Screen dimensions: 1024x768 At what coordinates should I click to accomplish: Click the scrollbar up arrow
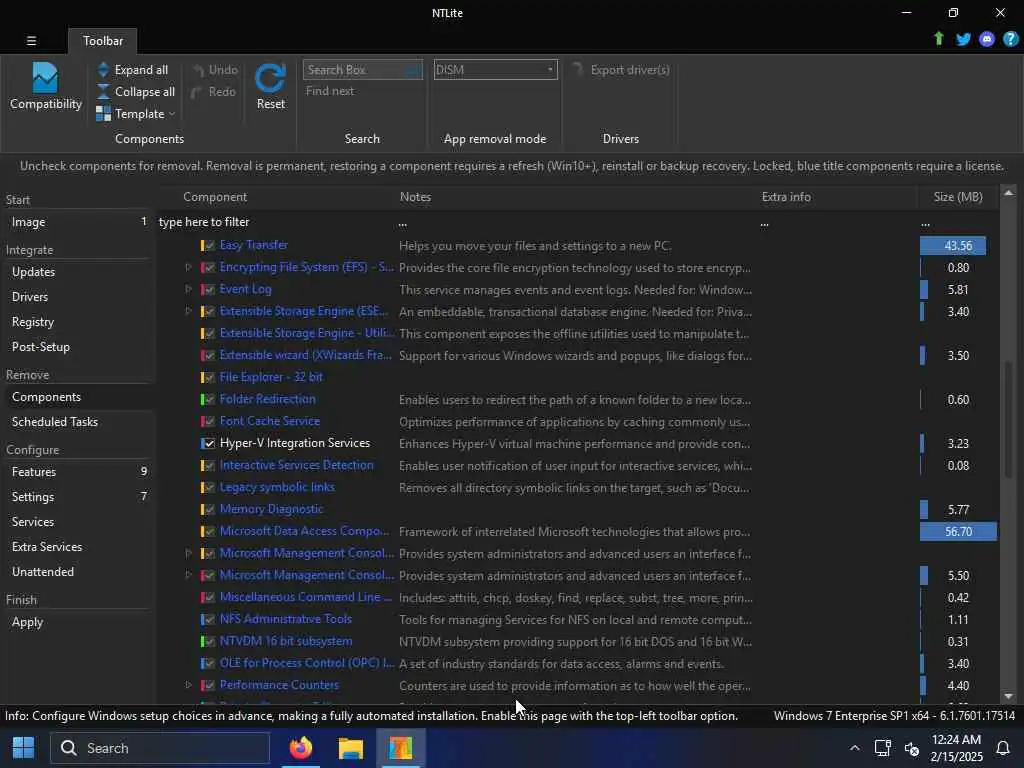(1009, 193)
